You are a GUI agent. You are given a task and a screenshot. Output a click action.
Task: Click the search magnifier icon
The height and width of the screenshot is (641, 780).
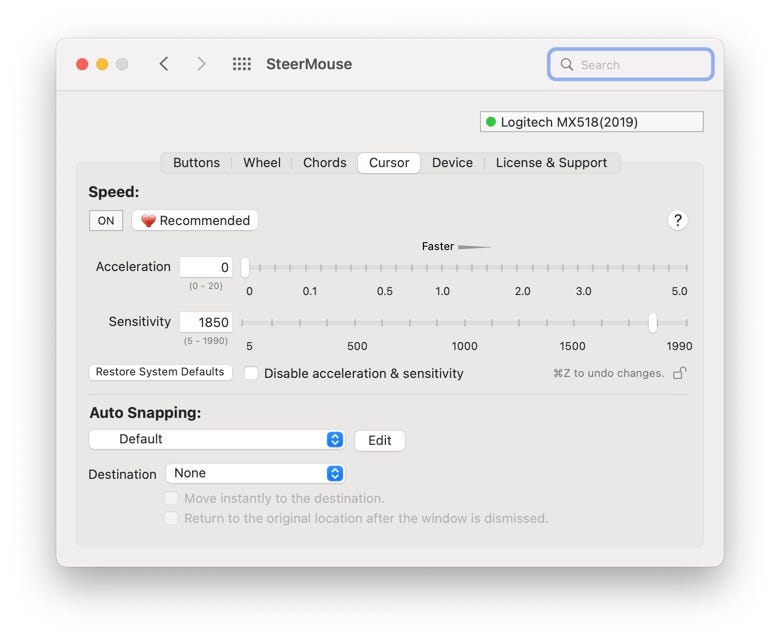click(567, 64)
